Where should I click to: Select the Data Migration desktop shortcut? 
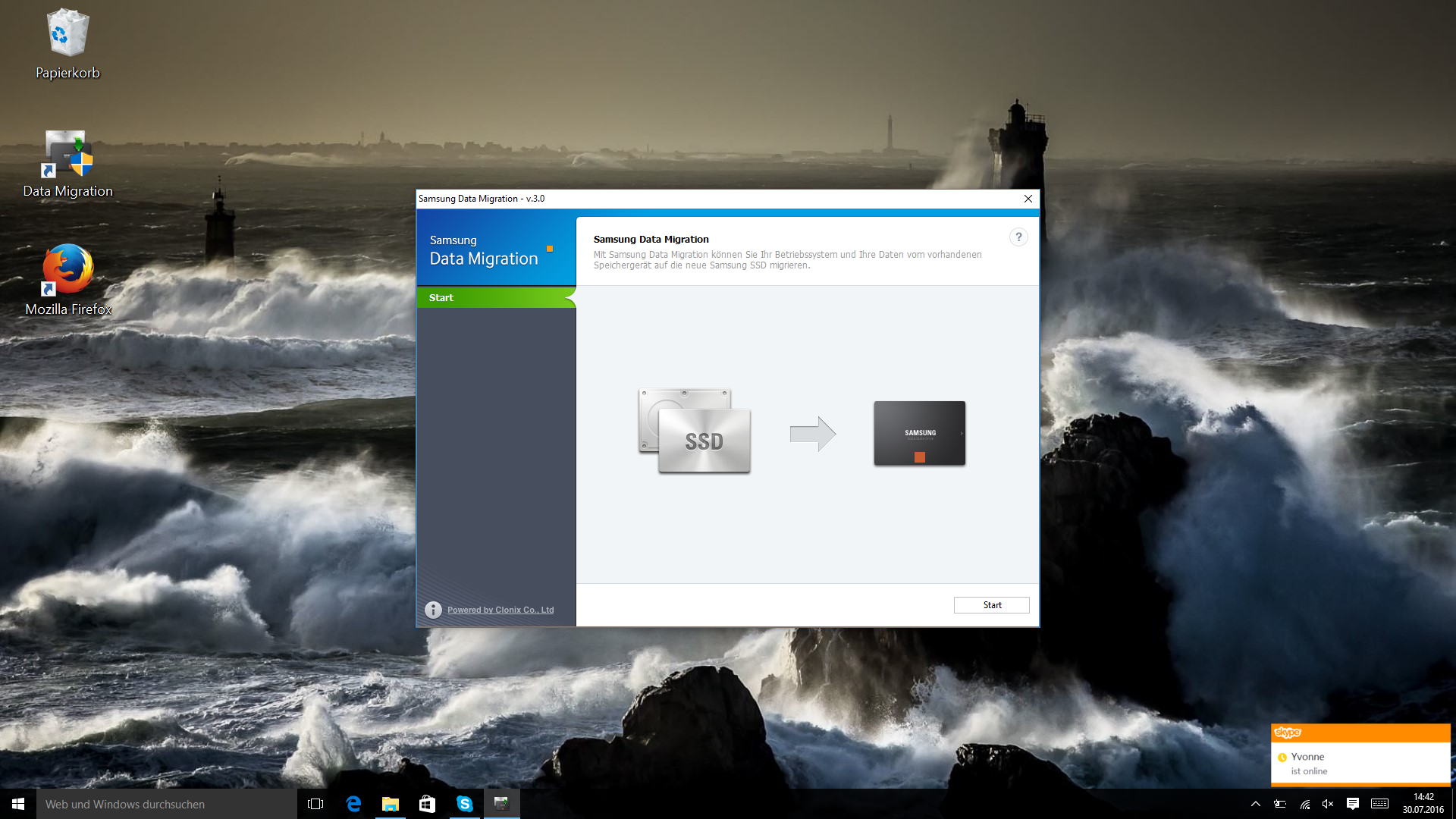(x=67, y=164)
